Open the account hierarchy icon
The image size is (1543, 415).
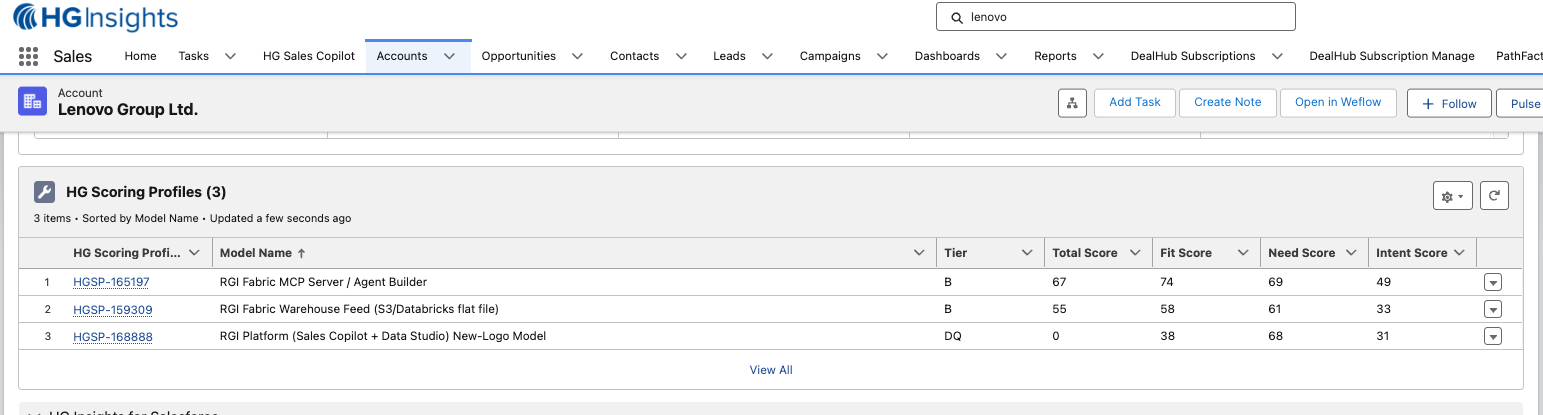1072,103
